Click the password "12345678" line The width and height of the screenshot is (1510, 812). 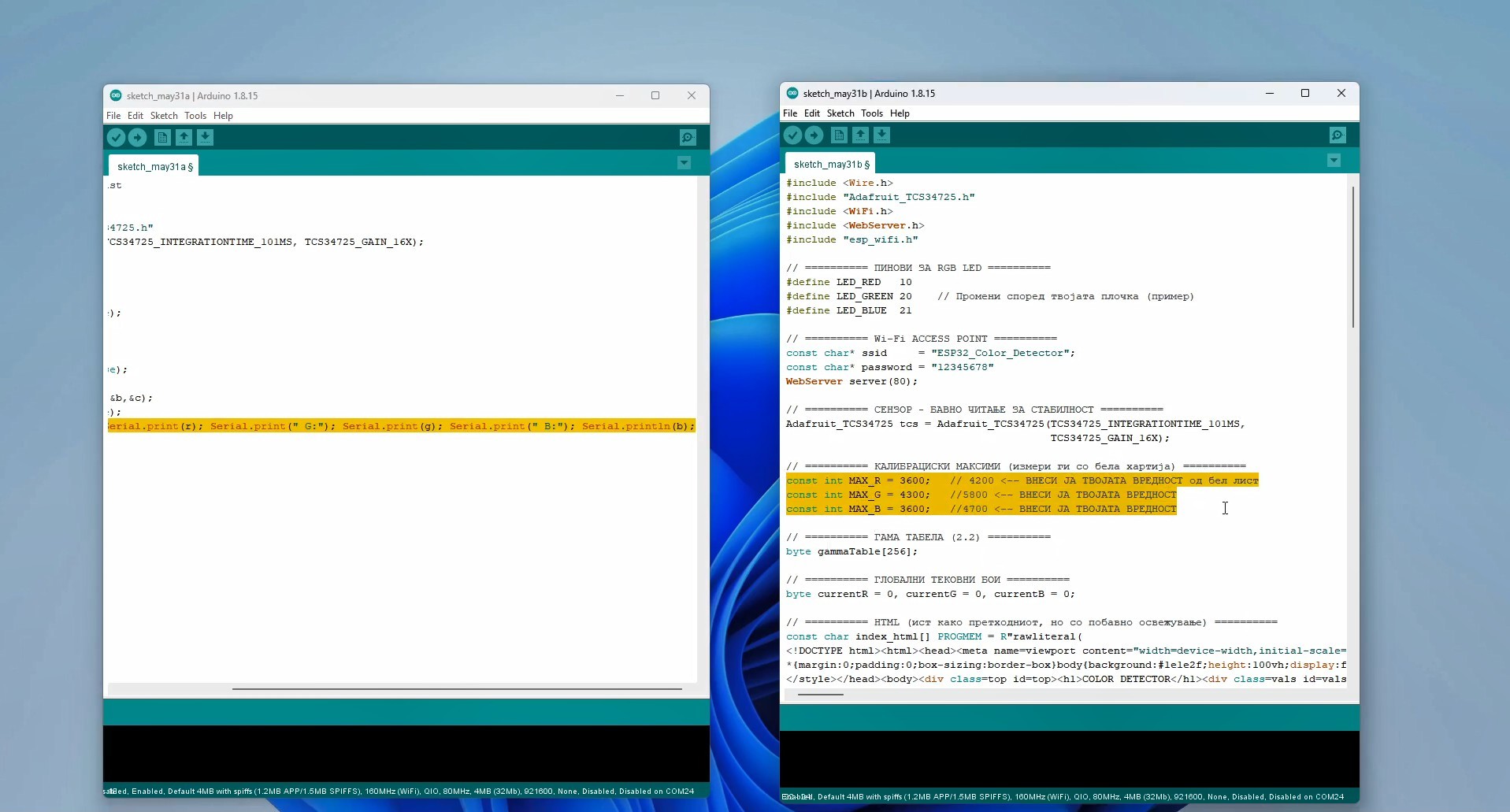(889, 367)
